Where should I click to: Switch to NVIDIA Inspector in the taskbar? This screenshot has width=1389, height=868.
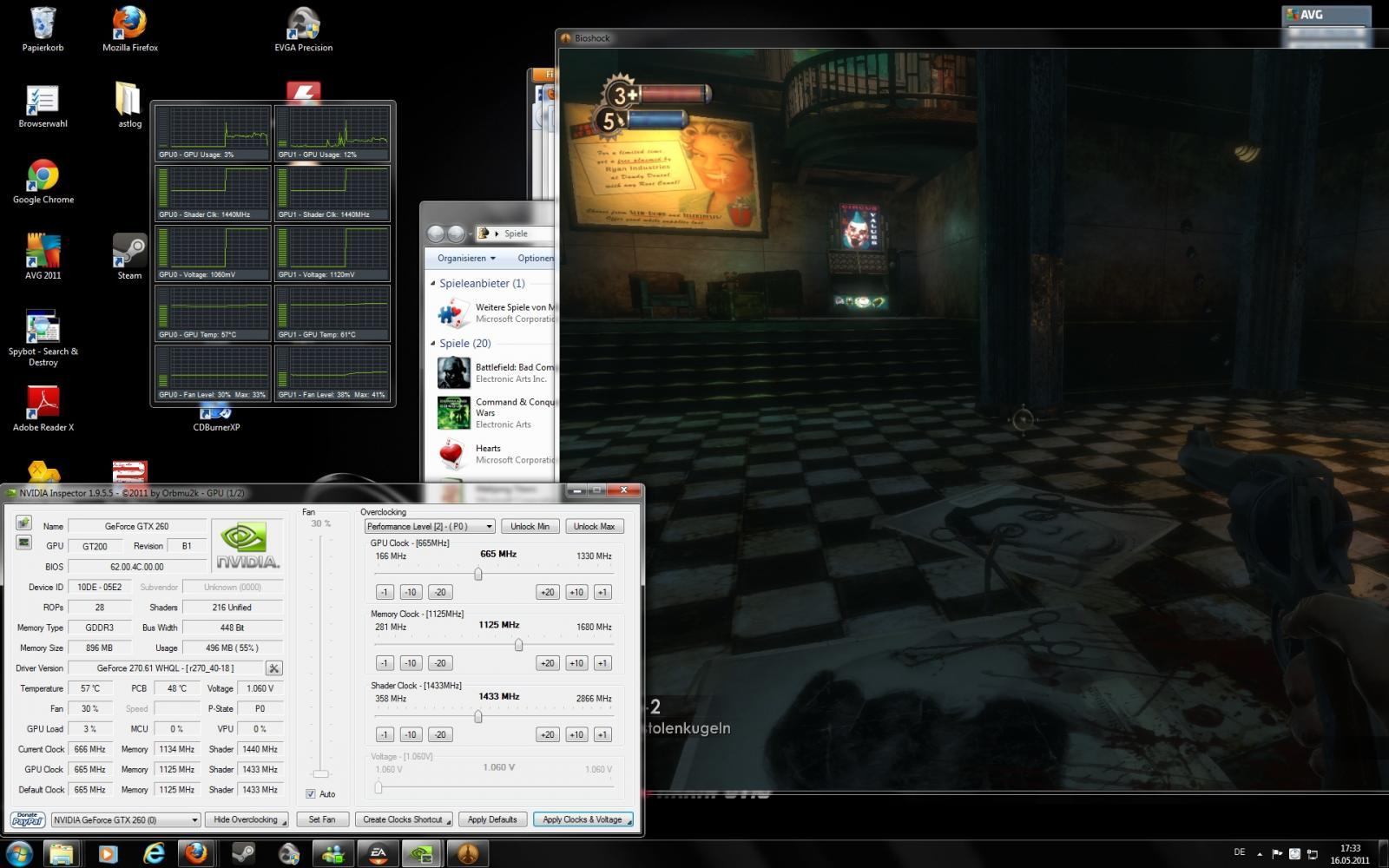(423, 853)
